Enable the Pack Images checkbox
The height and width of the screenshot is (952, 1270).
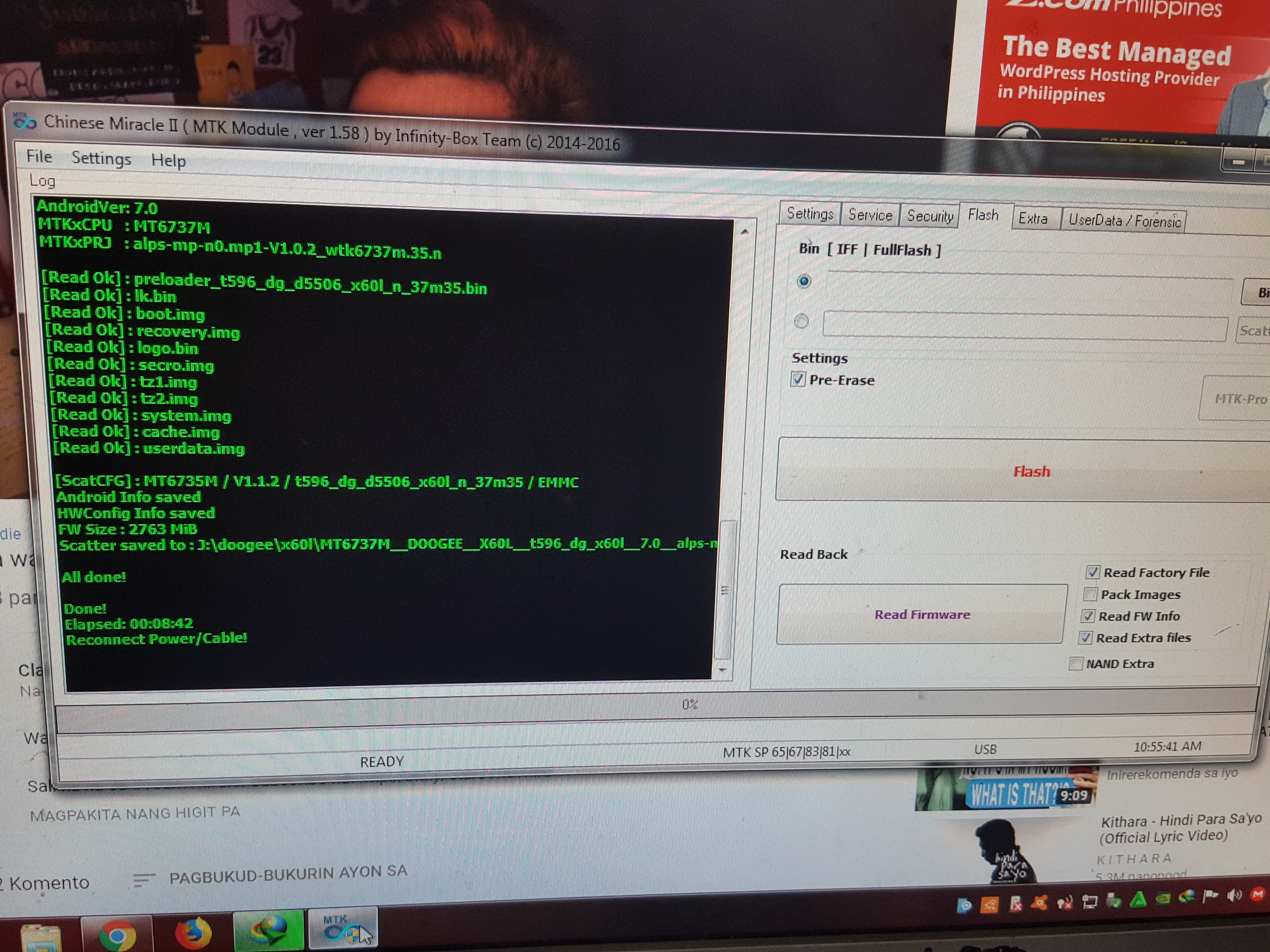click(1090, 594)
